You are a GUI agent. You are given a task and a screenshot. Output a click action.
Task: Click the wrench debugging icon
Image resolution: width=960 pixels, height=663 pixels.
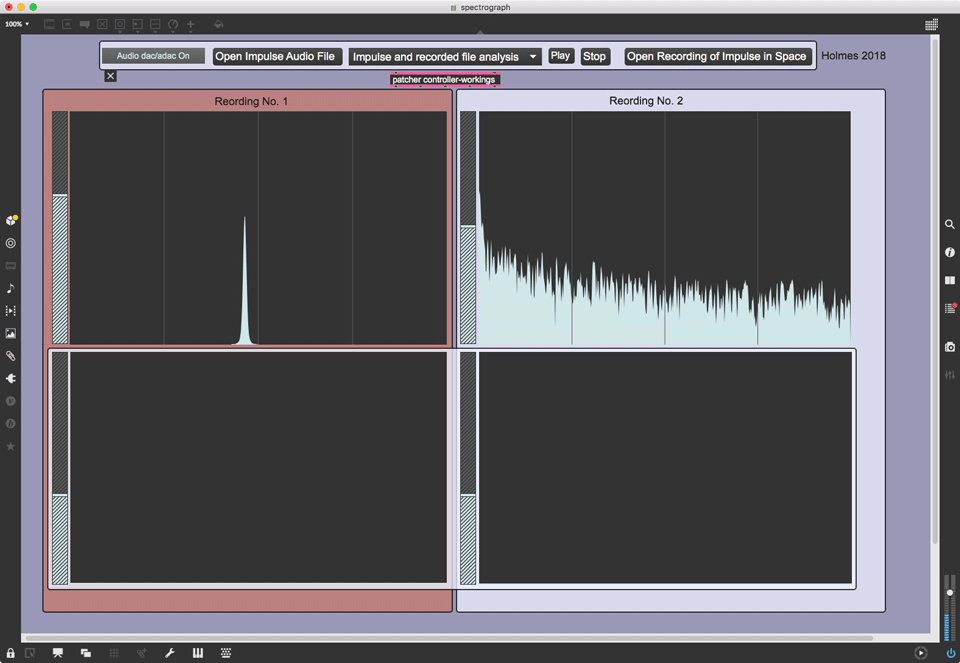pyautogui.click(x=170, y=653)
